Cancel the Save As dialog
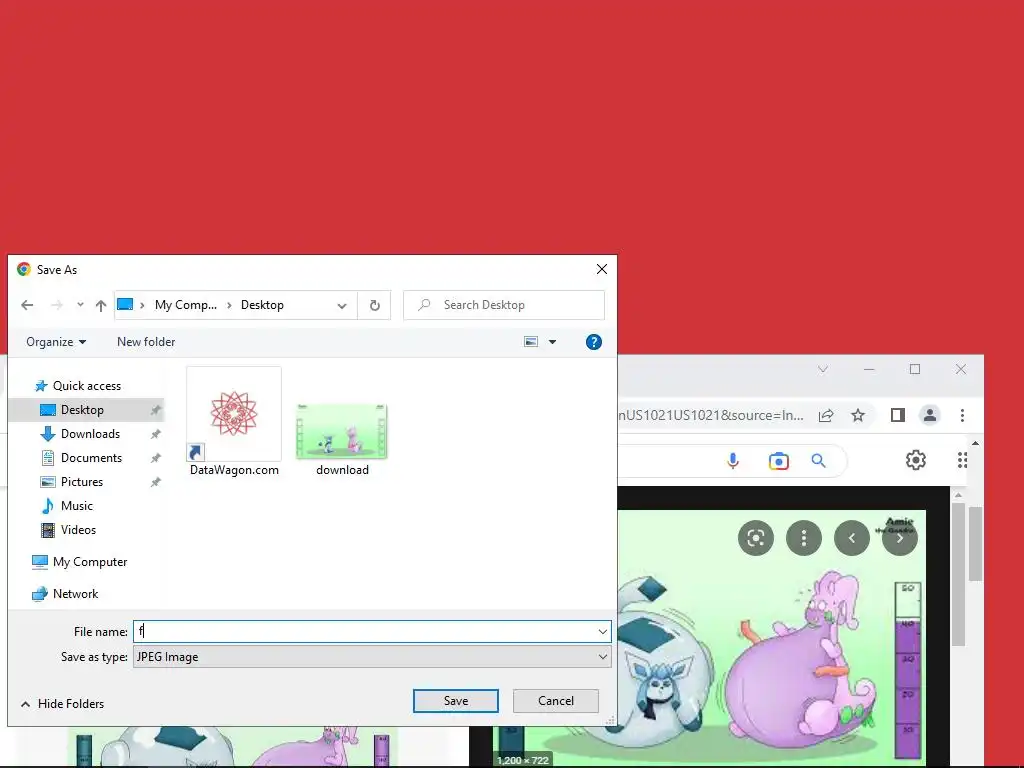The width and height of the screenshot is (1024, 768). pos(556,701)
